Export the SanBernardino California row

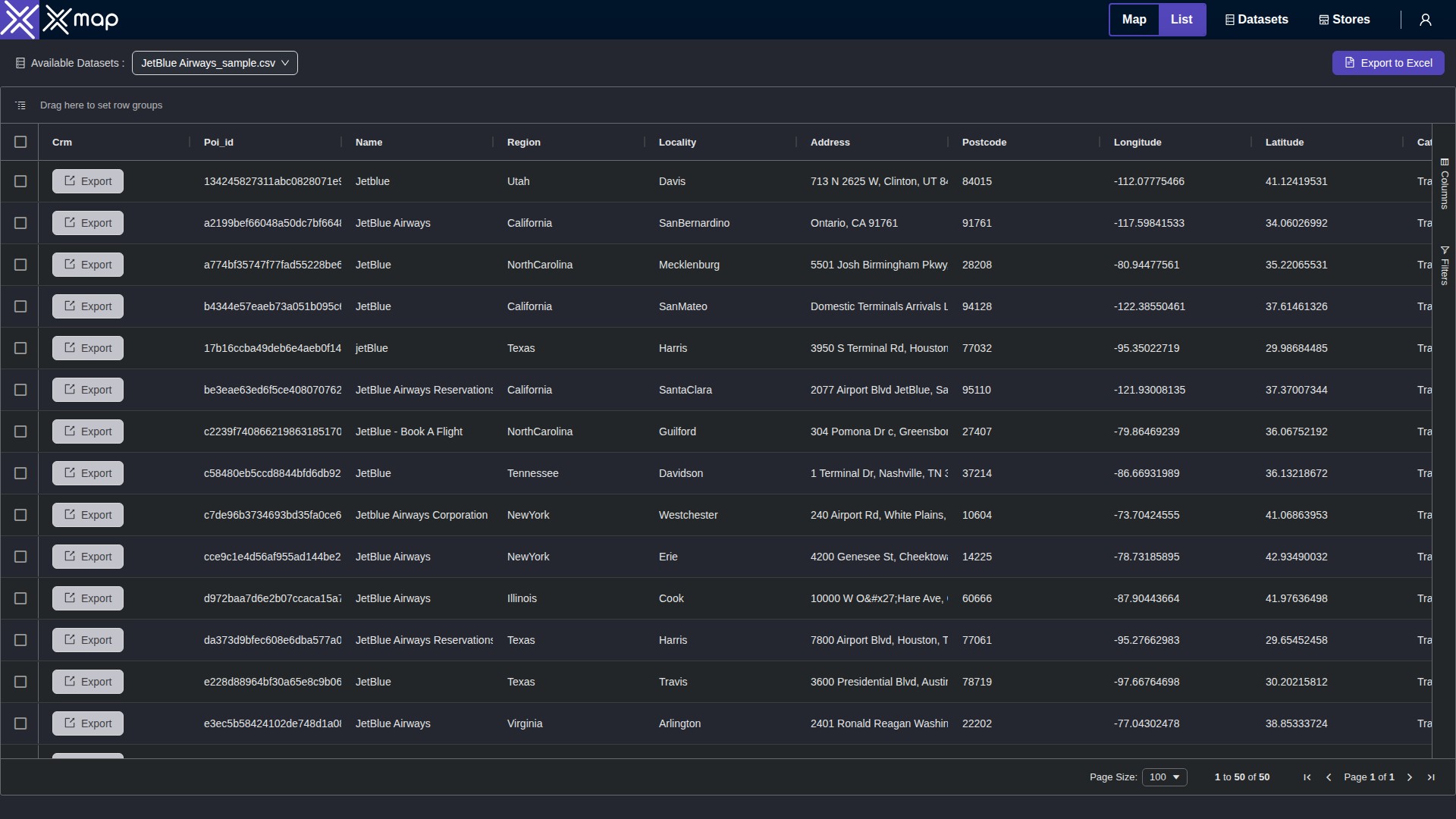(87, 223)
